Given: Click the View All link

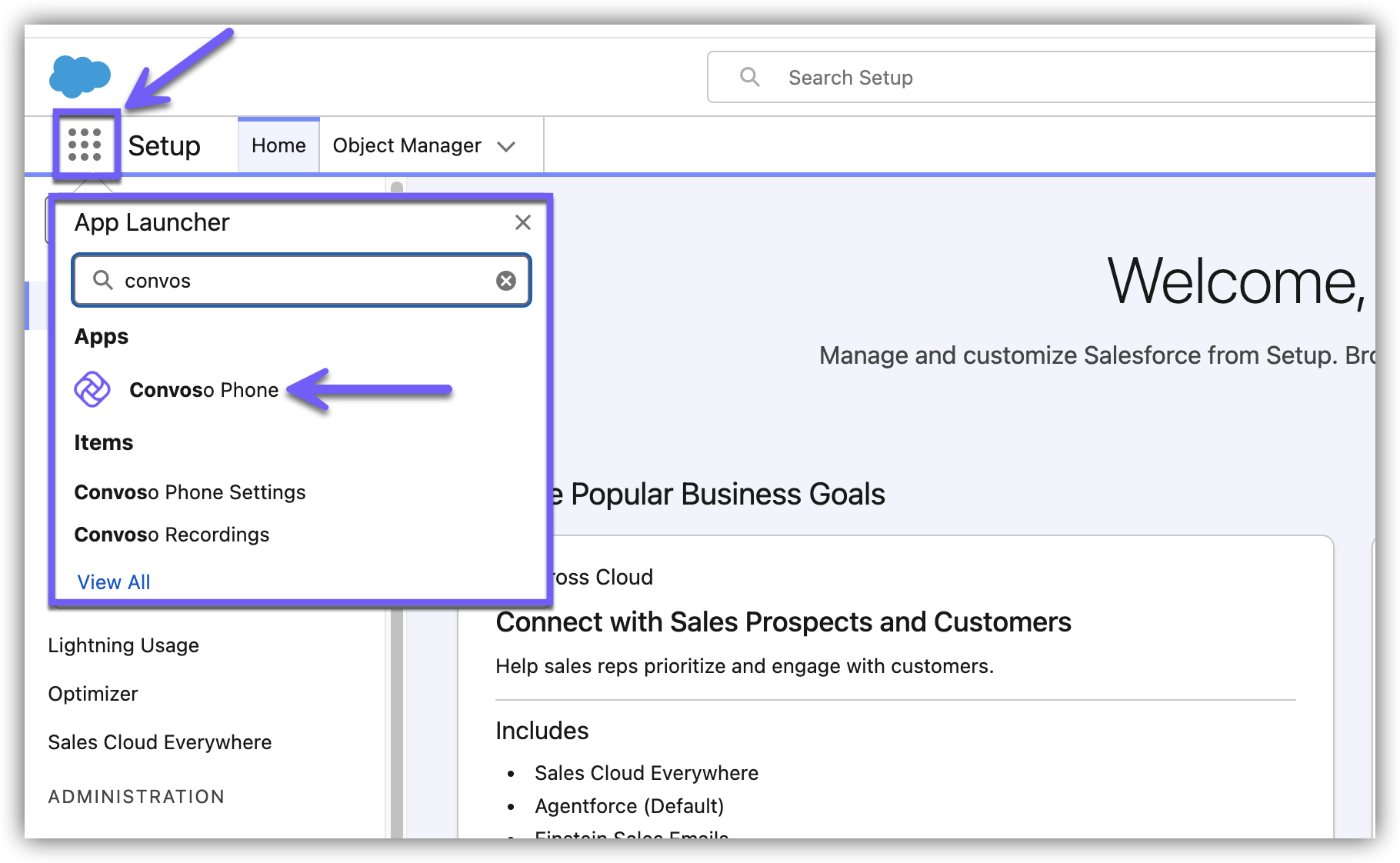Looking at the screenshot, I should (114, 582).
